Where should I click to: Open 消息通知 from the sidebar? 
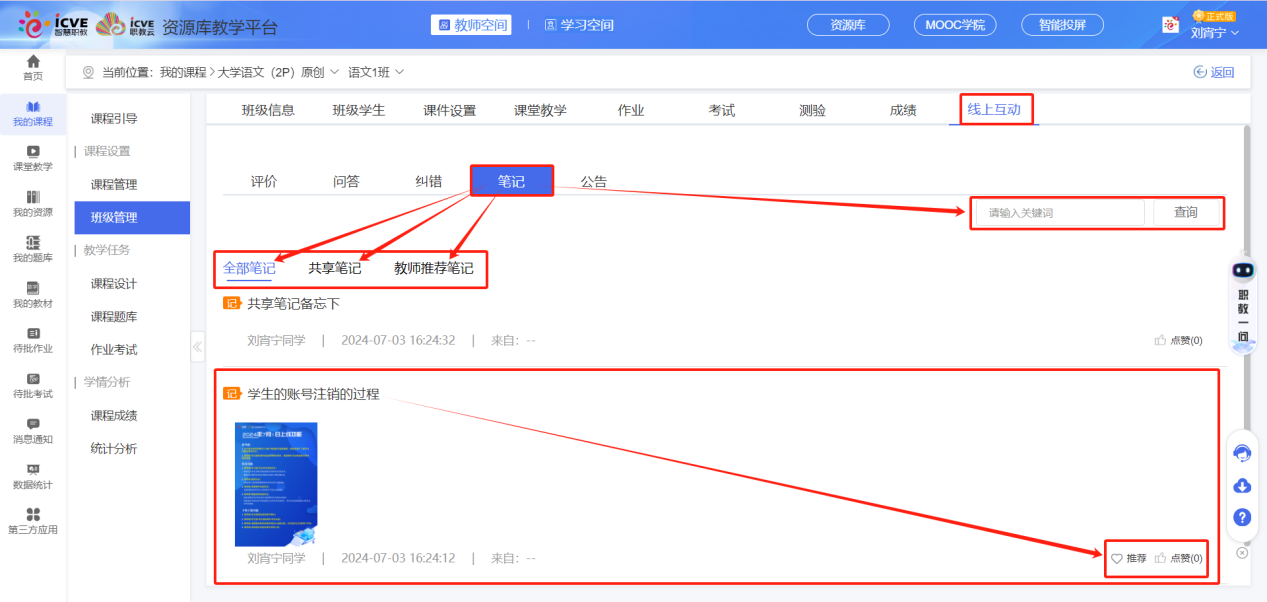[33, 432]
